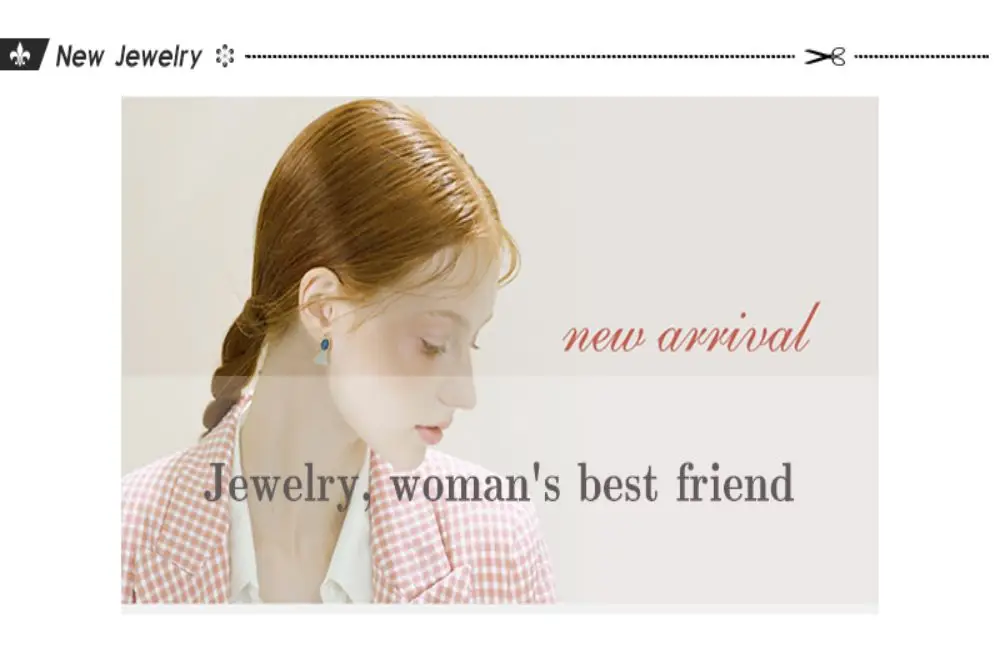Select the word 'woman's' in banner slogan

pos(476,483)
